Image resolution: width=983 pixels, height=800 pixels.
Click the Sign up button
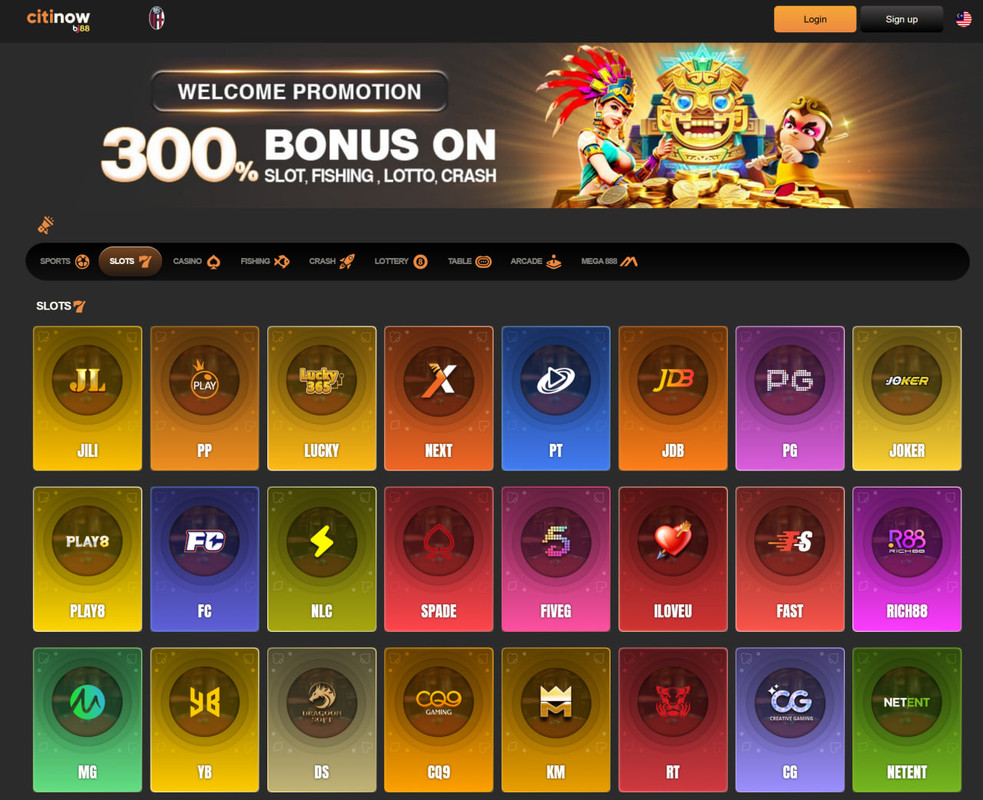tap(902, 19)
